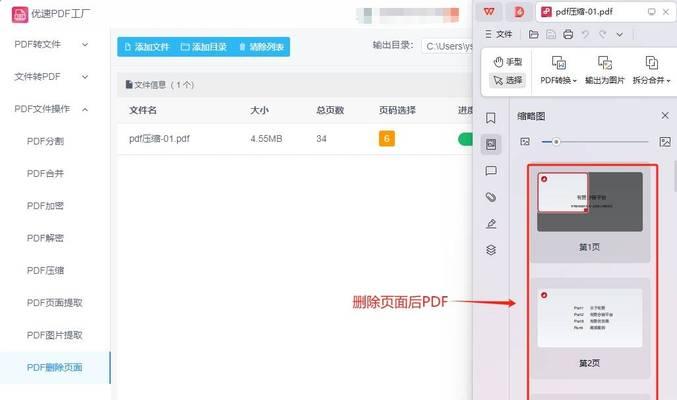Click the 34 total pages cell
The height and width of the screenshot is (400, 677).
click(321, 139)
